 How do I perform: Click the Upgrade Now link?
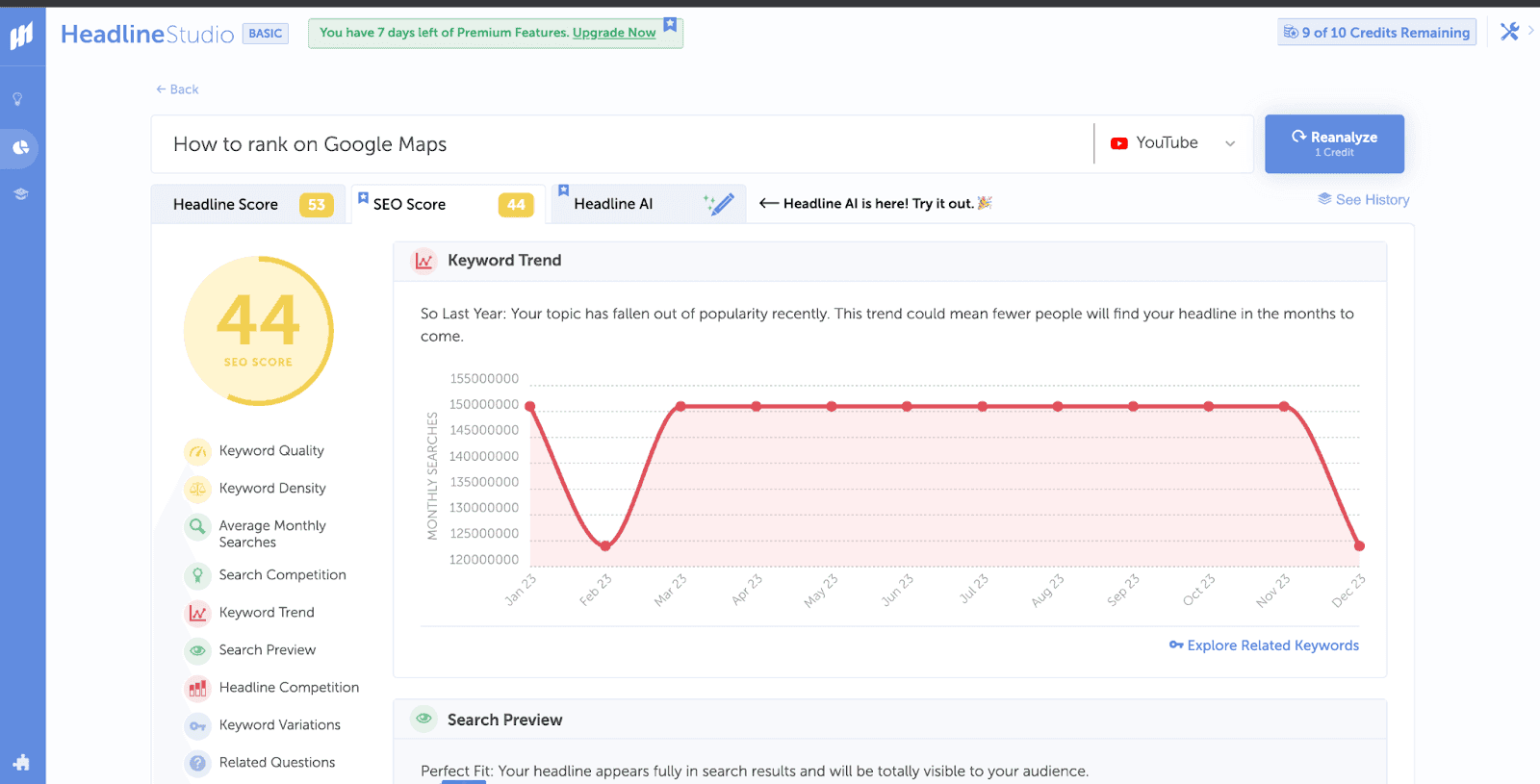click(x=614, y=33)
